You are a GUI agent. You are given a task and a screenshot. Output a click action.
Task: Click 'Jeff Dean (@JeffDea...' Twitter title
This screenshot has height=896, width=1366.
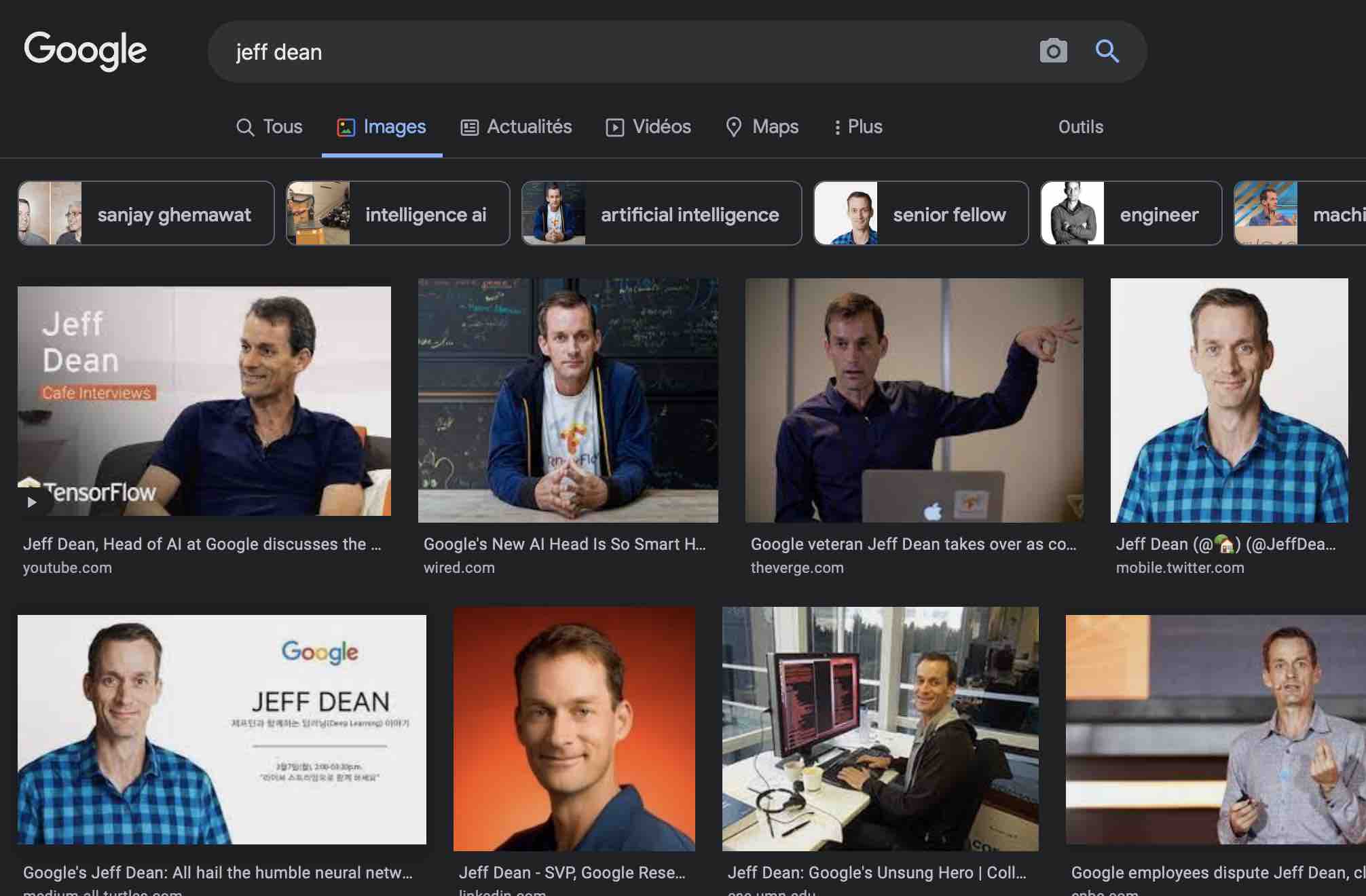coord(1225,544)
